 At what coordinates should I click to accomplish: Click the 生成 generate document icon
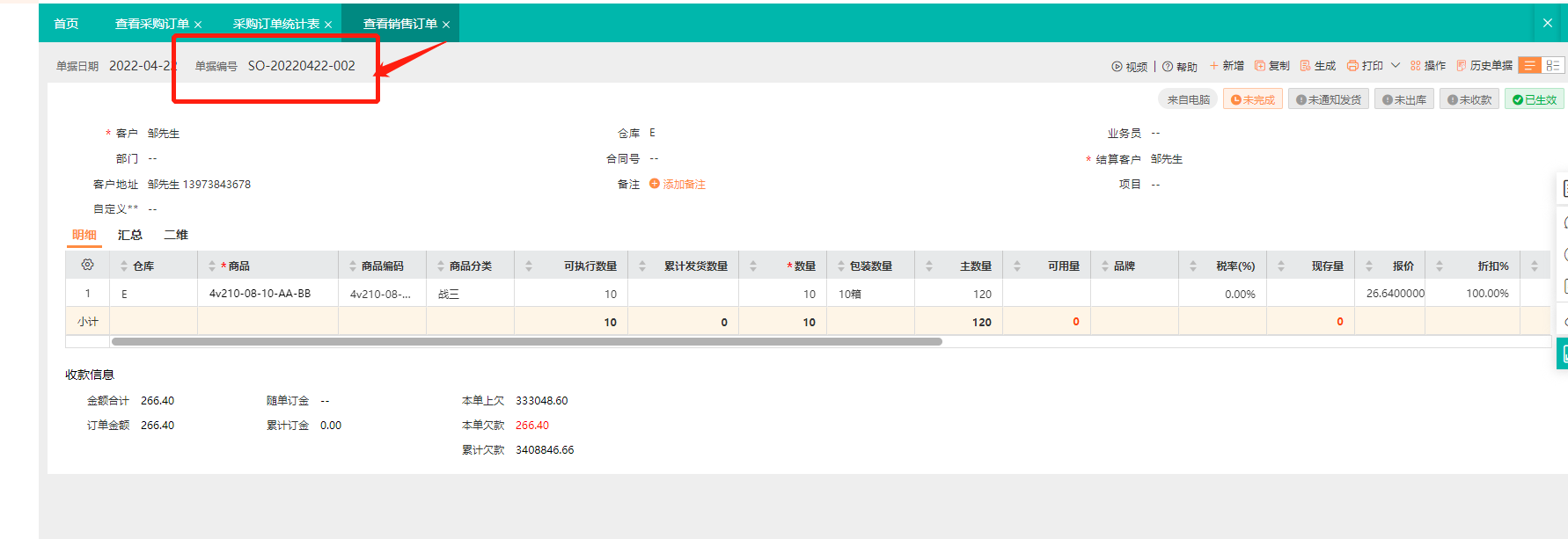[x=1306, y=66]
